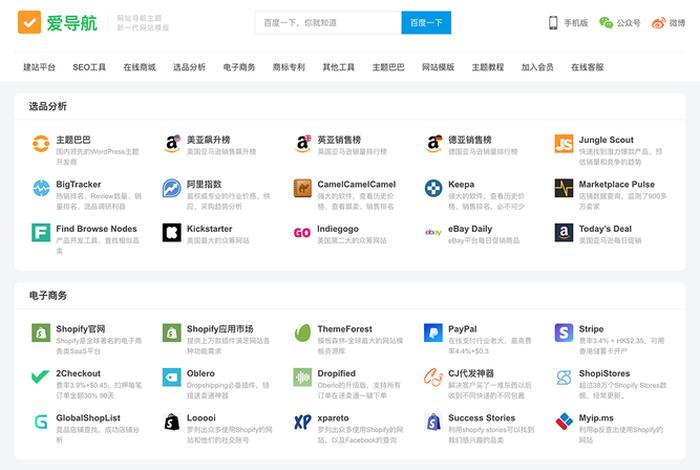This screenshot has height=470, width=700.
Task: Click the 电子商务 section heading
Action: click(x=48, y=295)
